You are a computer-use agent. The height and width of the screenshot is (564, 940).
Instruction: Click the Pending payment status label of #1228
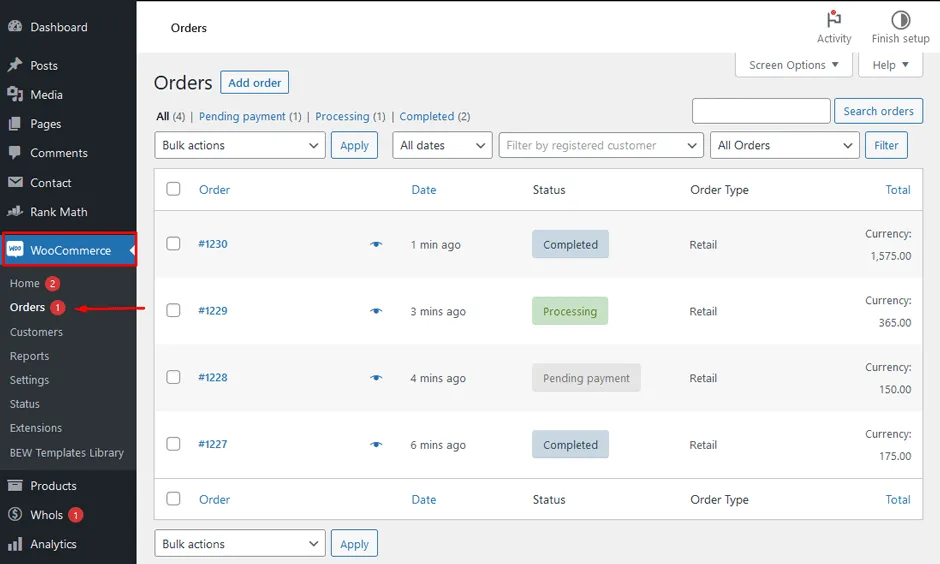(586, 378)
